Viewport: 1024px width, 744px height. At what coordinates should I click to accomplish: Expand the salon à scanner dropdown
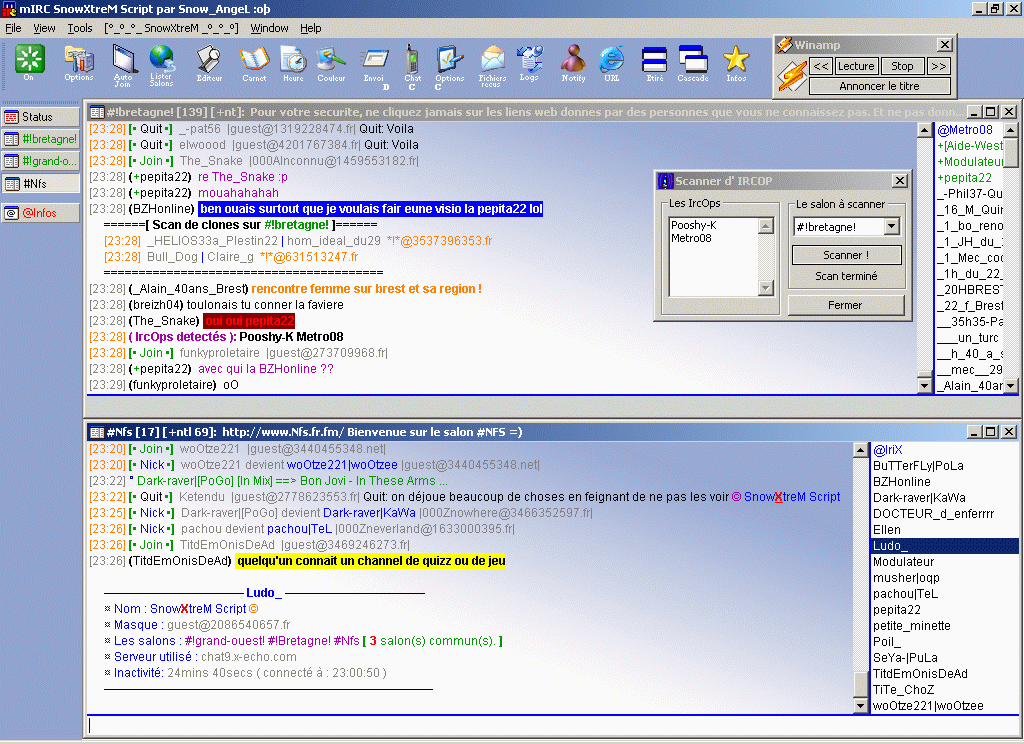point(891,227)
